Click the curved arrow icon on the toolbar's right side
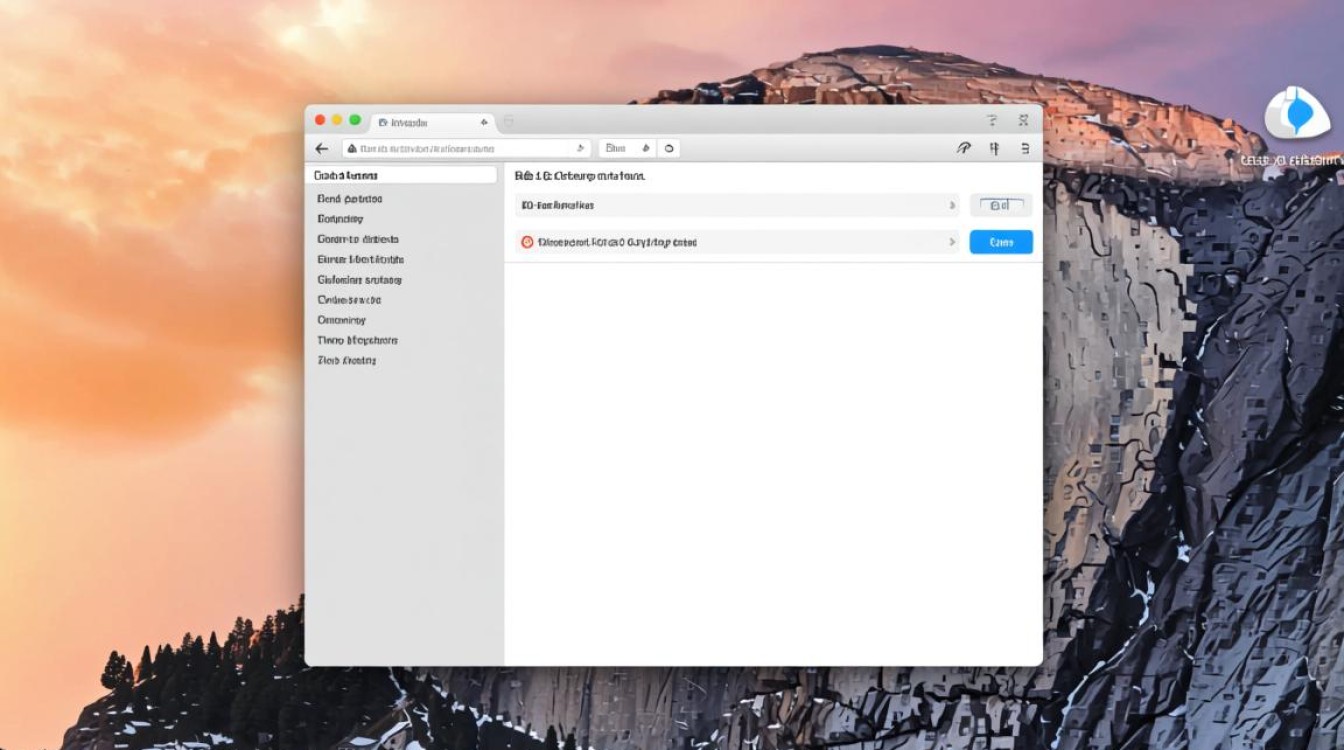The height and width of the screenshot is (750, 1344). coord(963,148)
